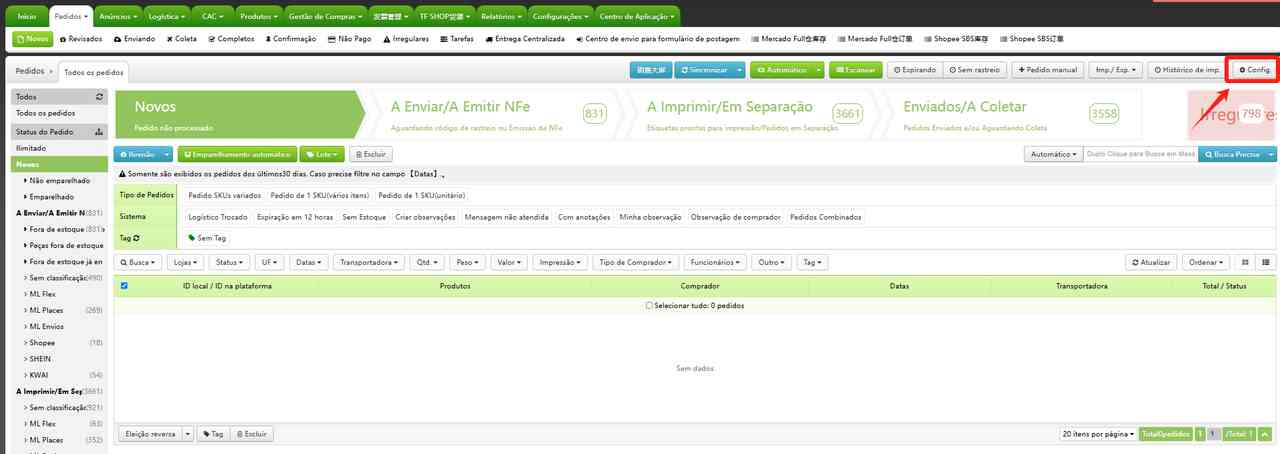
Task: Click the Empacotamento automático button
Action: (237, 155)
